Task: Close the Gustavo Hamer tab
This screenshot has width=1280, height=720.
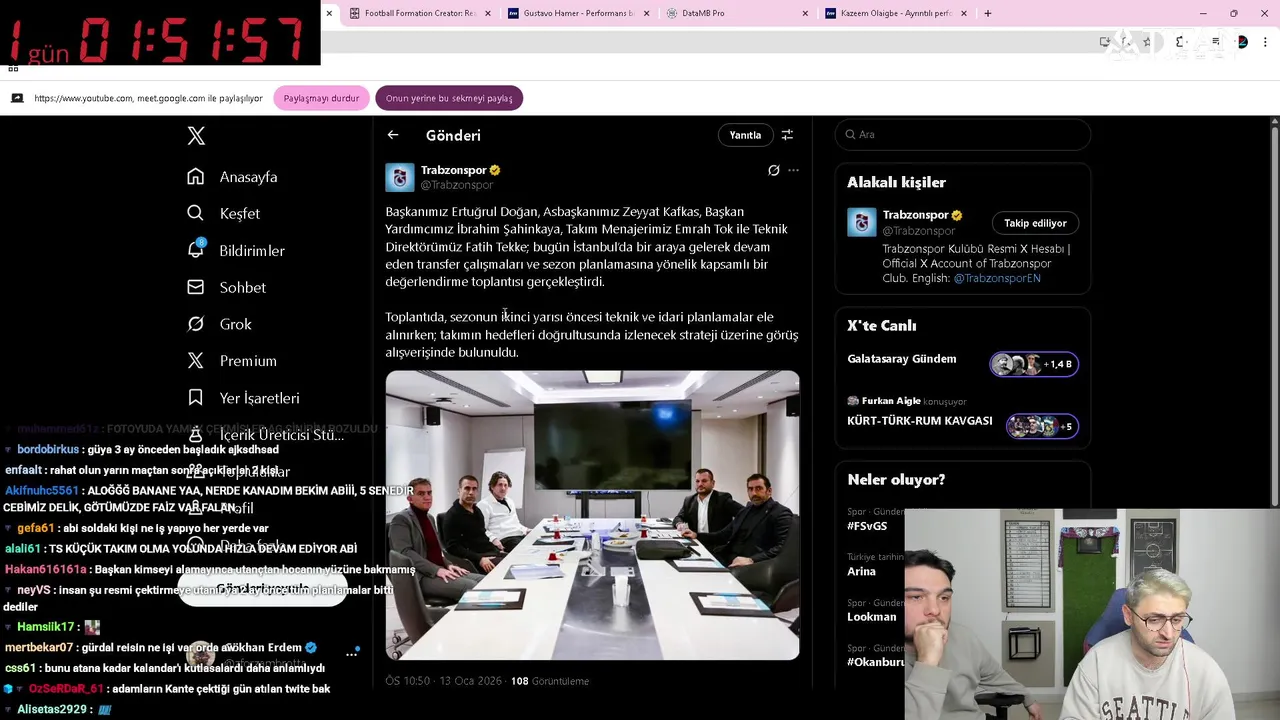Action: (646, 13)
